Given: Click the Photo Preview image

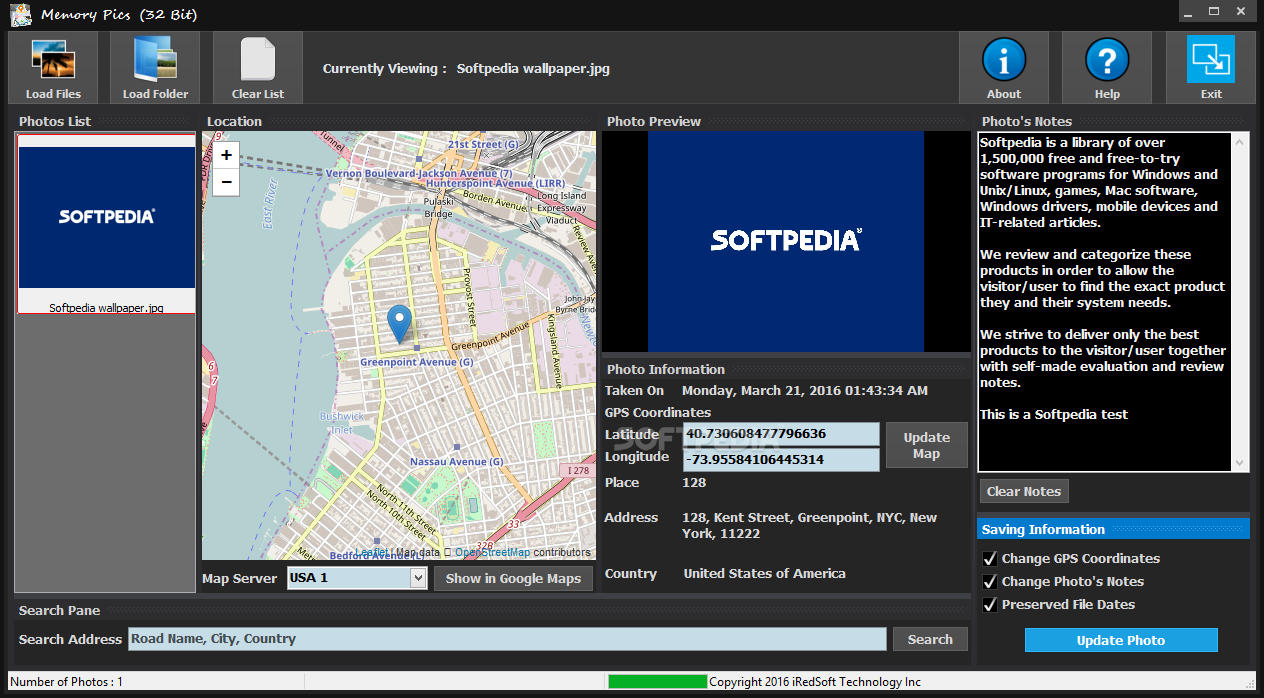Looking at the screenshot, I should tap(785, 241).
